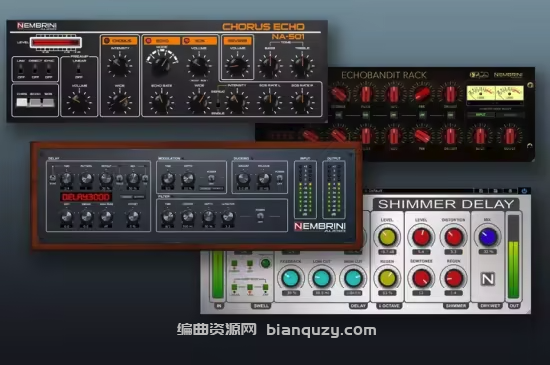This screenshot has width=550, height=365.
Task: Click the red DELAY3000 display
Action: tap(86, 197)
